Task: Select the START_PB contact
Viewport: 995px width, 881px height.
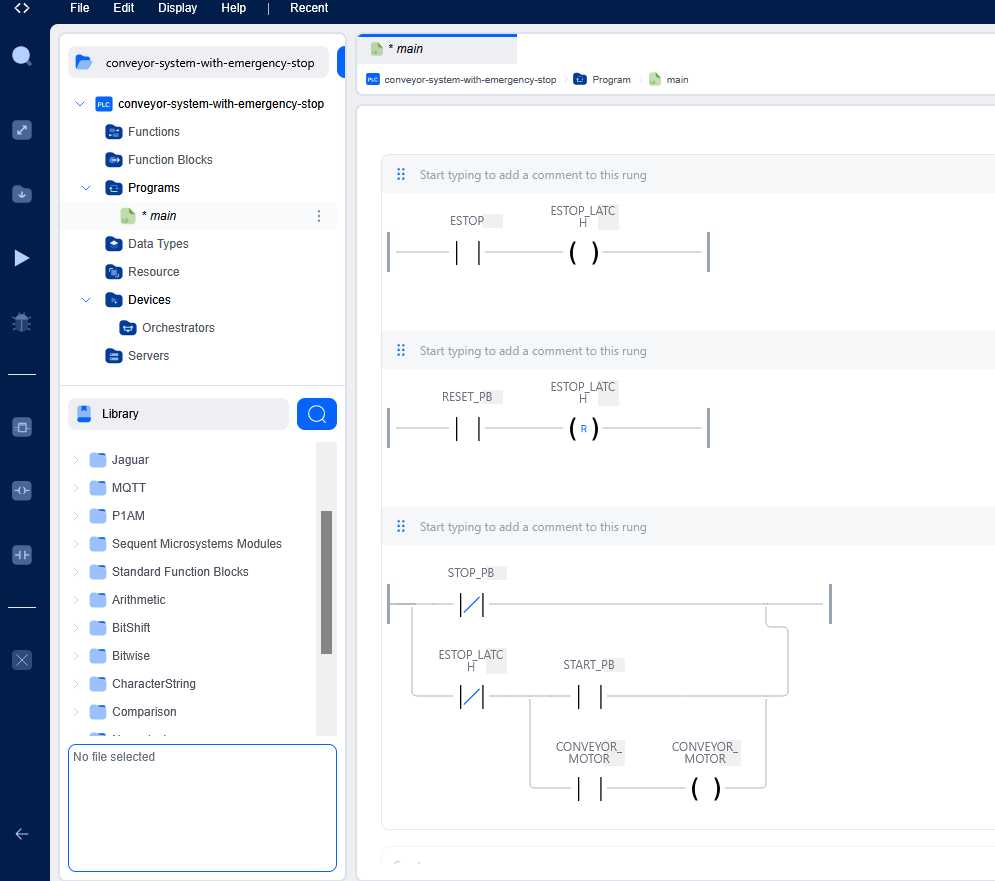Action: click(590, 696)
